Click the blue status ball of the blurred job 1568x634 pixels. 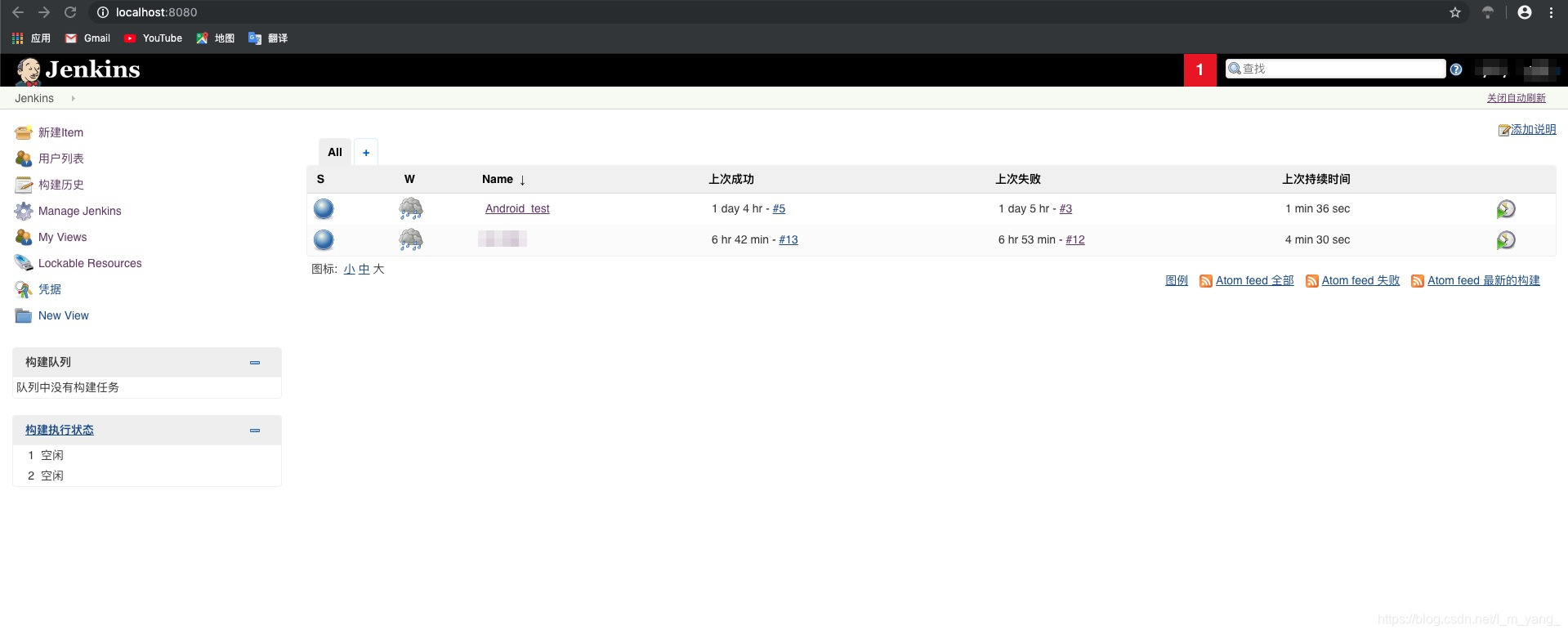click(x=324, y=240)
